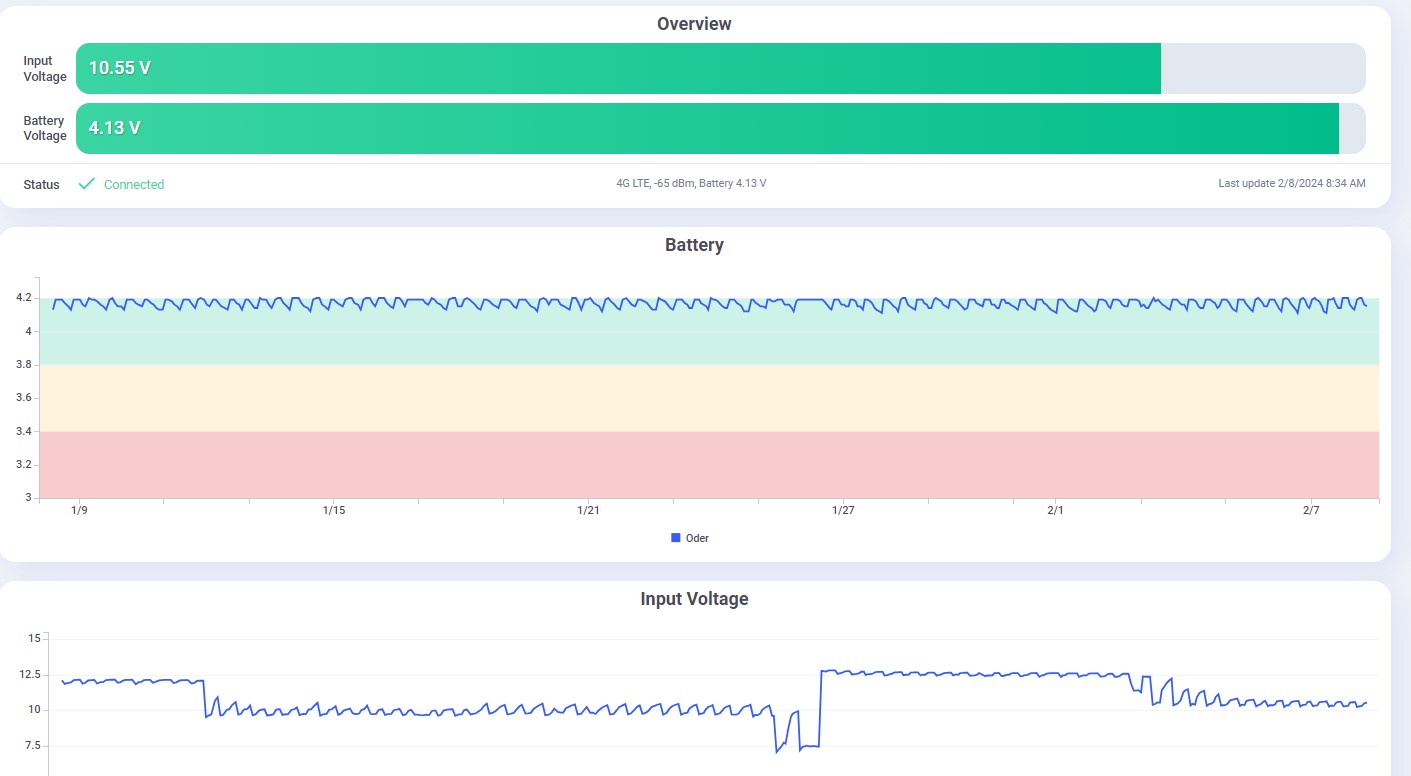Click the green Connected checkmark icon
The width and height of the screenshot is (1411, 776).
click(87, 184)
